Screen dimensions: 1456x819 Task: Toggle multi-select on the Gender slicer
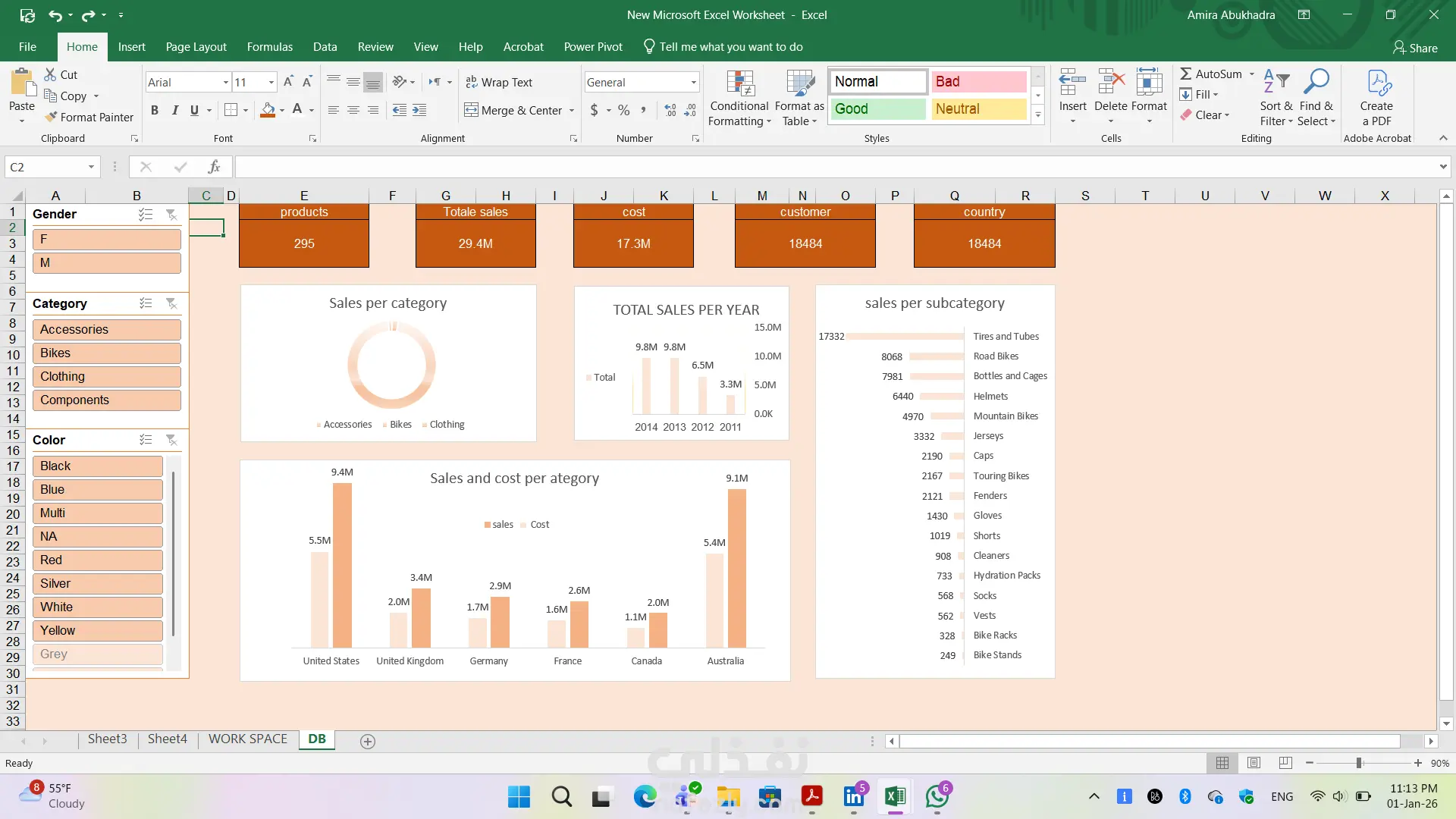click(x=146, y=215)
